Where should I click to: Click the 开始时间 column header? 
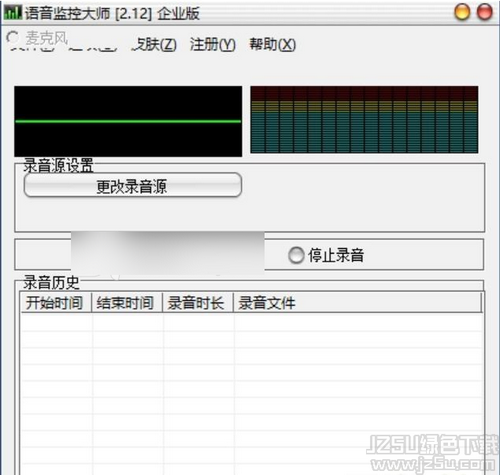55,303
